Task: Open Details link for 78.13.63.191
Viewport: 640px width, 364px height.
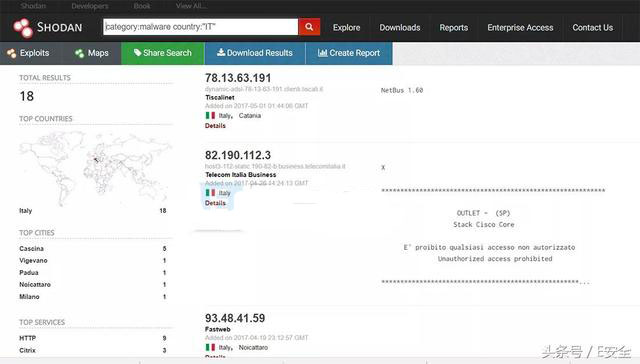Action: 215,126
